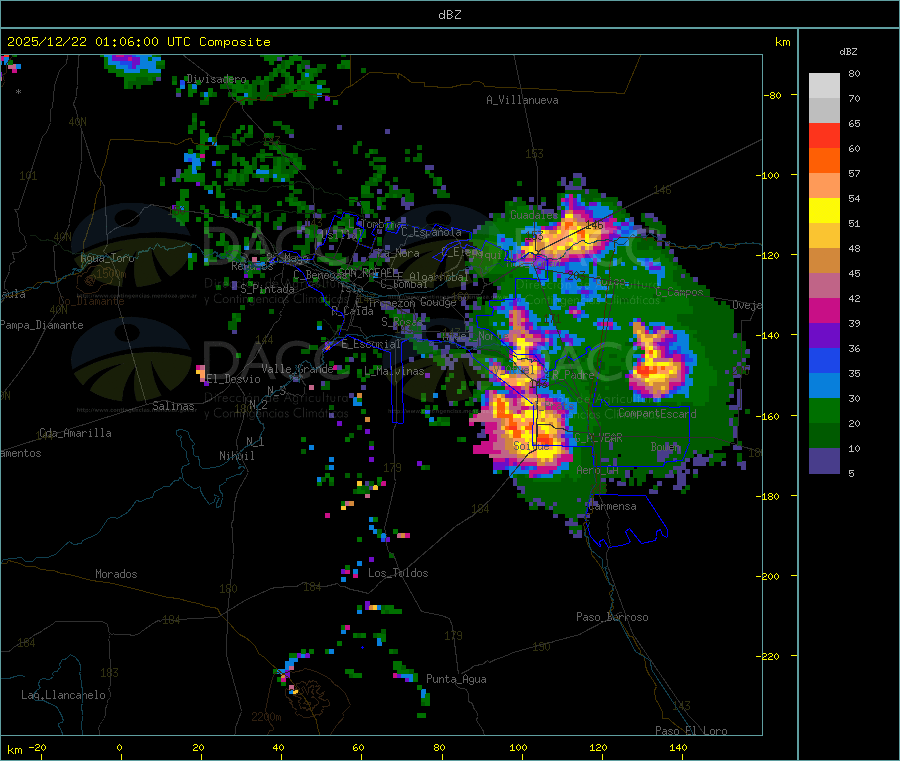The height and width of the screenshot is (761, 900).
Task: Click the legend value 48
Action: click(x=854, y=249)
